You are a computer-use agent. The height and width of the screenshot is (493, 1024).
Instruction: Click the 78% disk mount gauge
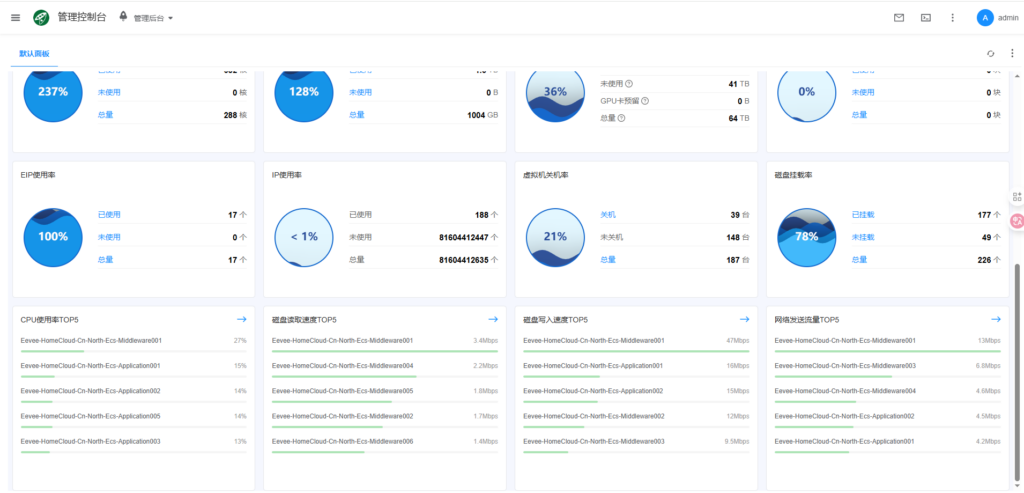[x=806, y=237]
